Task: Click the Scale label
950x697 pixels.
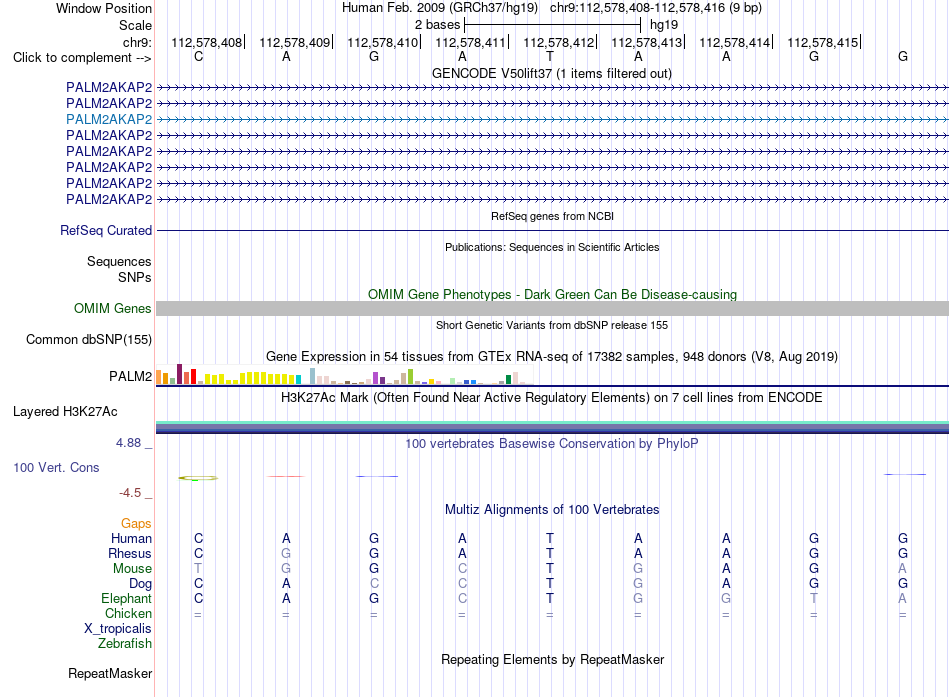Action: click(135, 25)
